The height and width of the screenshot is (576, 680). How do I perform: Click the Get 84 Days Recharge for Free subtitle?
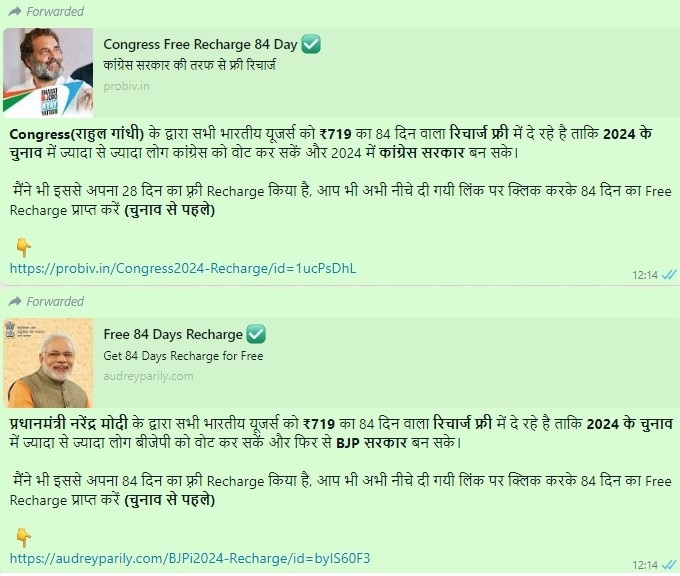click(183, 356)
